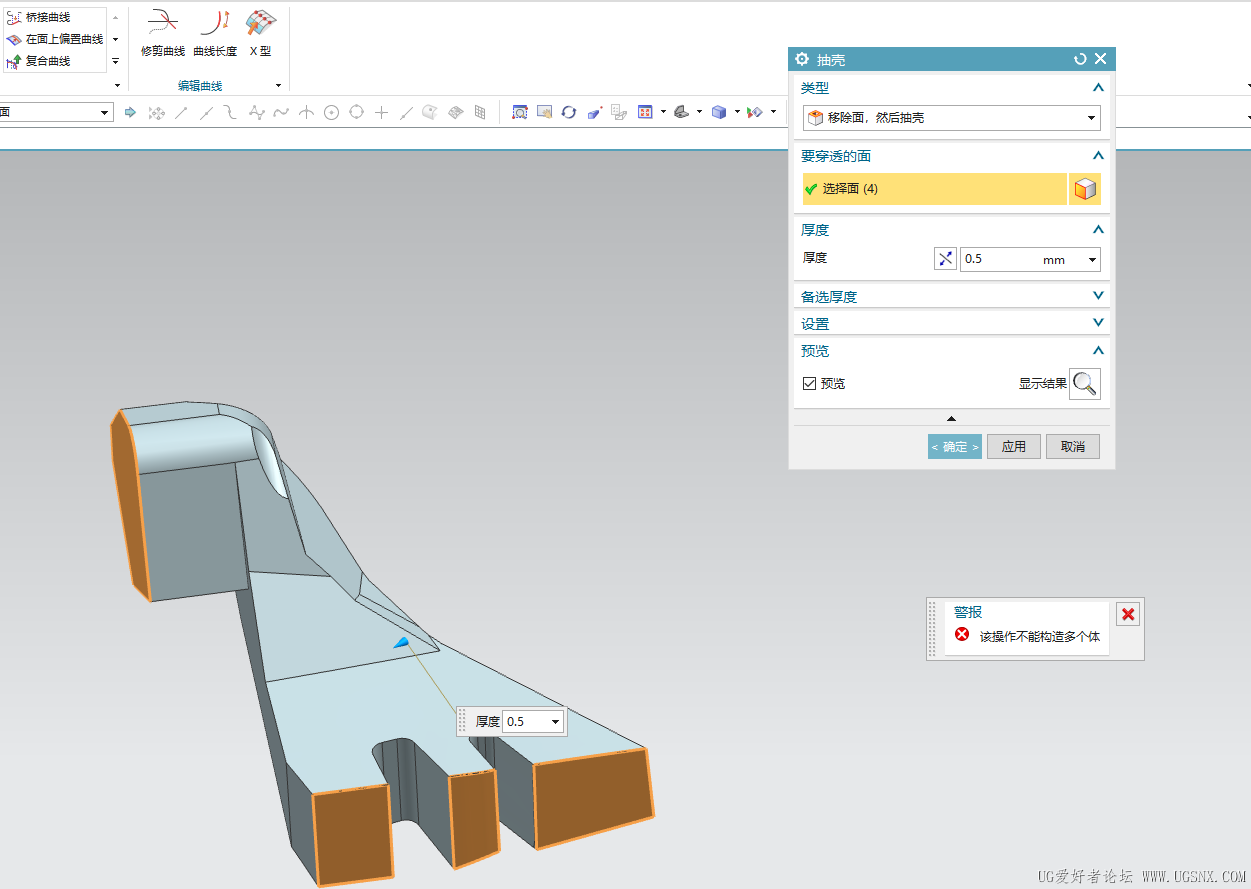Click the 应用 apply button
The height and width of the screenshot is (889, 1251).
(x=1014, y=446)
